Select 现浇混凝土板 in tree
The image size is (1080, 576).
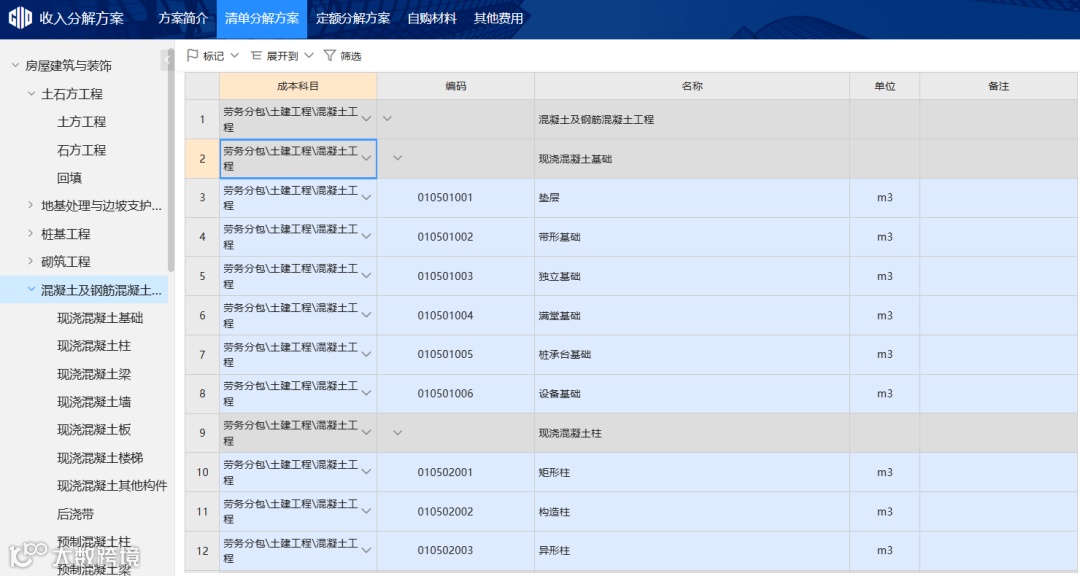tap(94, 430)
